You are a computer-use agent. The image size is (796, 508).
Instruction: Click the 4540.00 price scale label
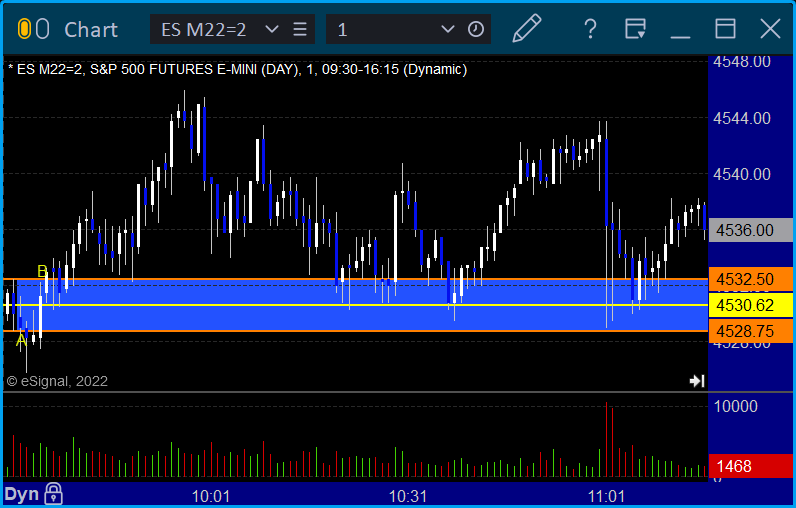click(x=742, y=174)
